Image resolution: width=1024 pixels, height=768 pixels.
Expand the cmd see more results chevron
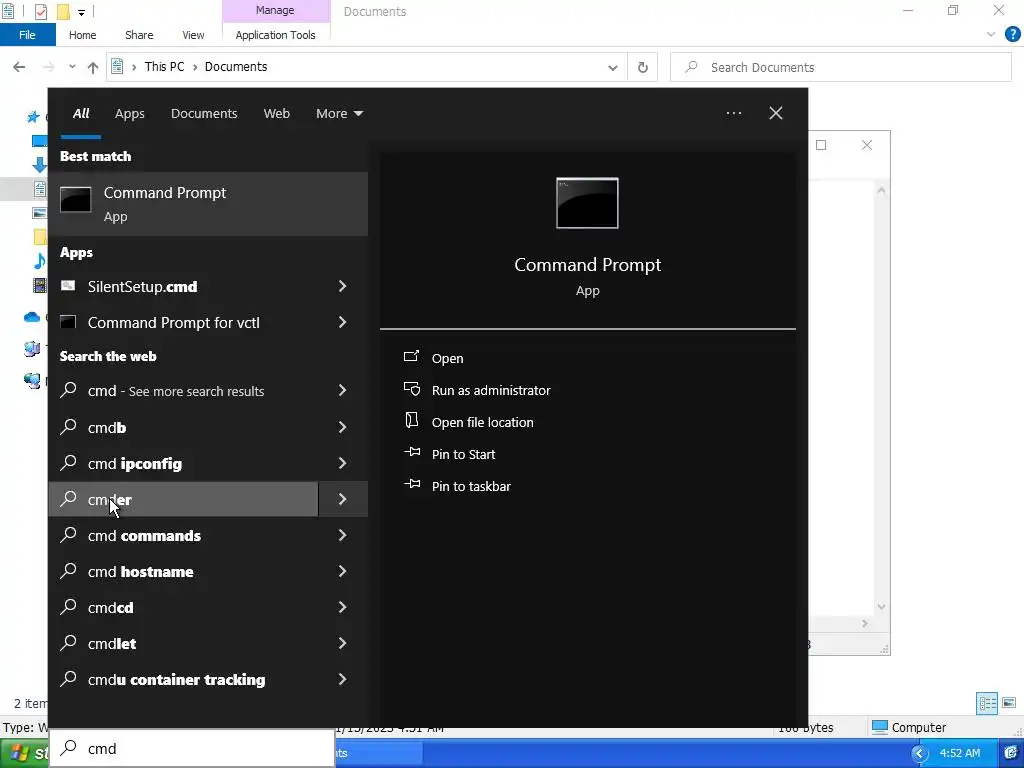click(342, 391)
